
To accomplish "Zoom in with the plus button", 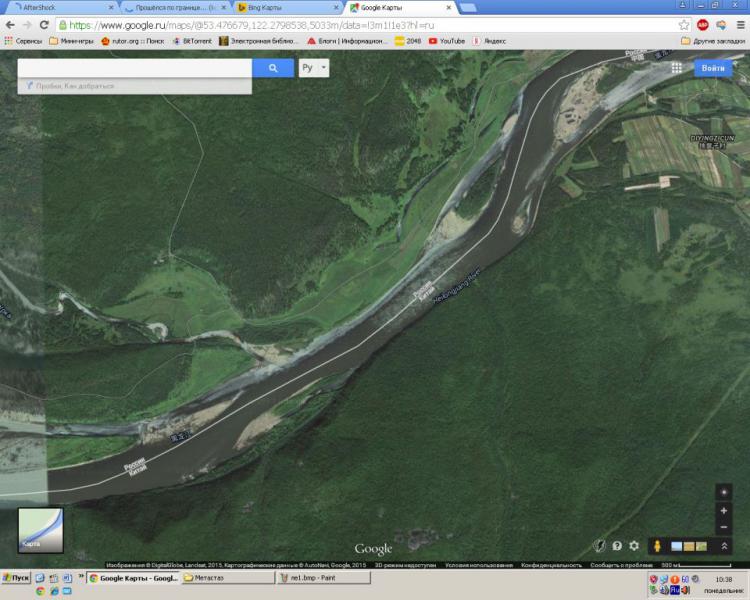I will 724,511.
